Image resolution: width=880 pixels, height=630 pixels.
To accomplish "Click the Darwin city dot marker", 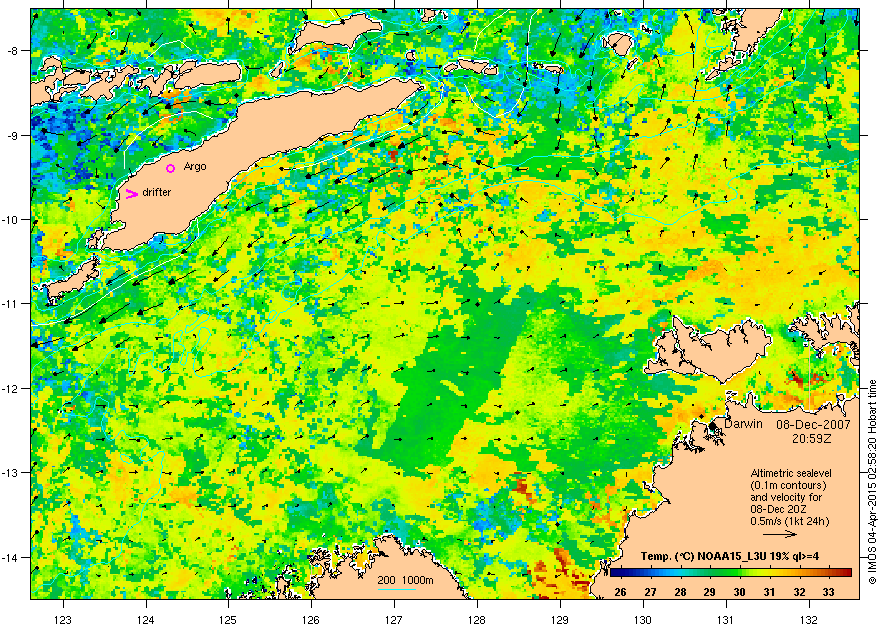I will [x=712, y=426].
